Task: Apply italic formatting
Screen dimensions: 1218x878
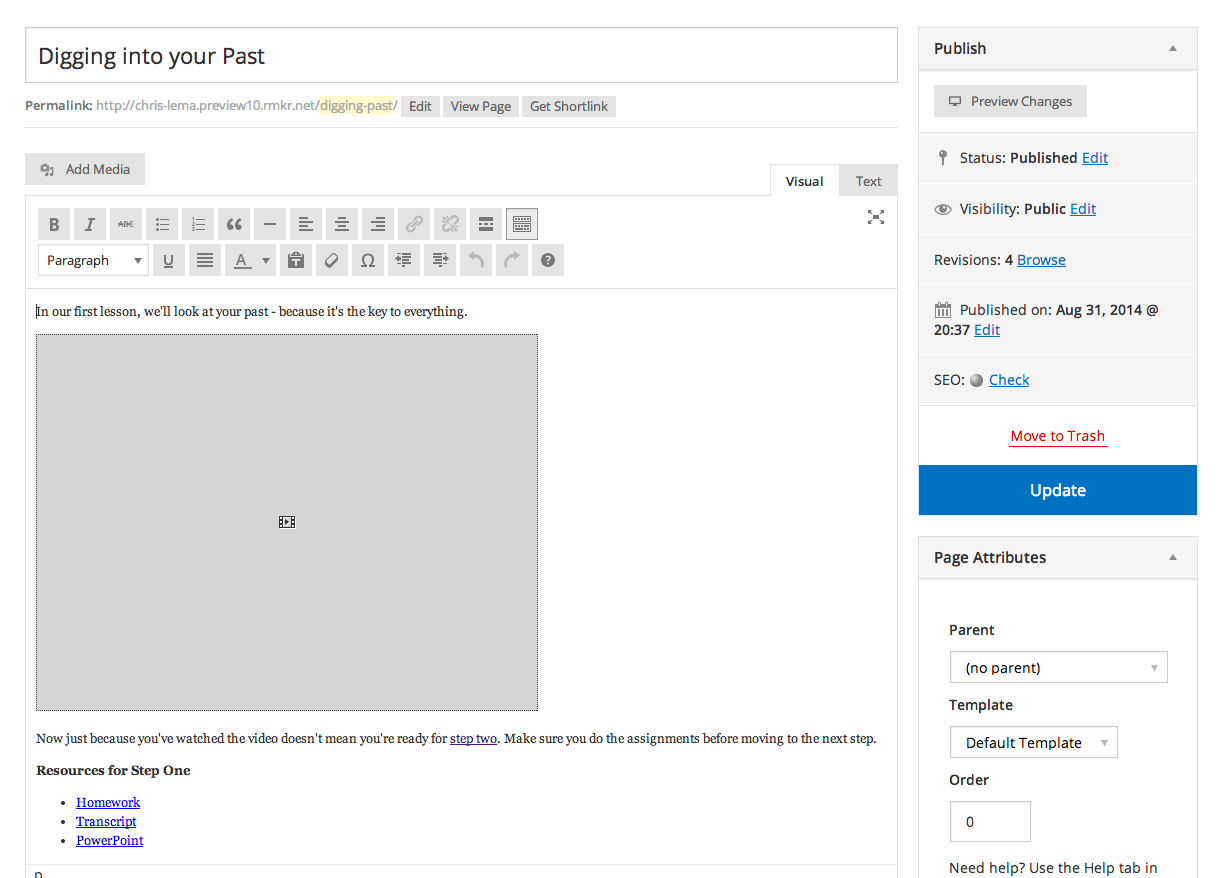Action: (90, 225)
